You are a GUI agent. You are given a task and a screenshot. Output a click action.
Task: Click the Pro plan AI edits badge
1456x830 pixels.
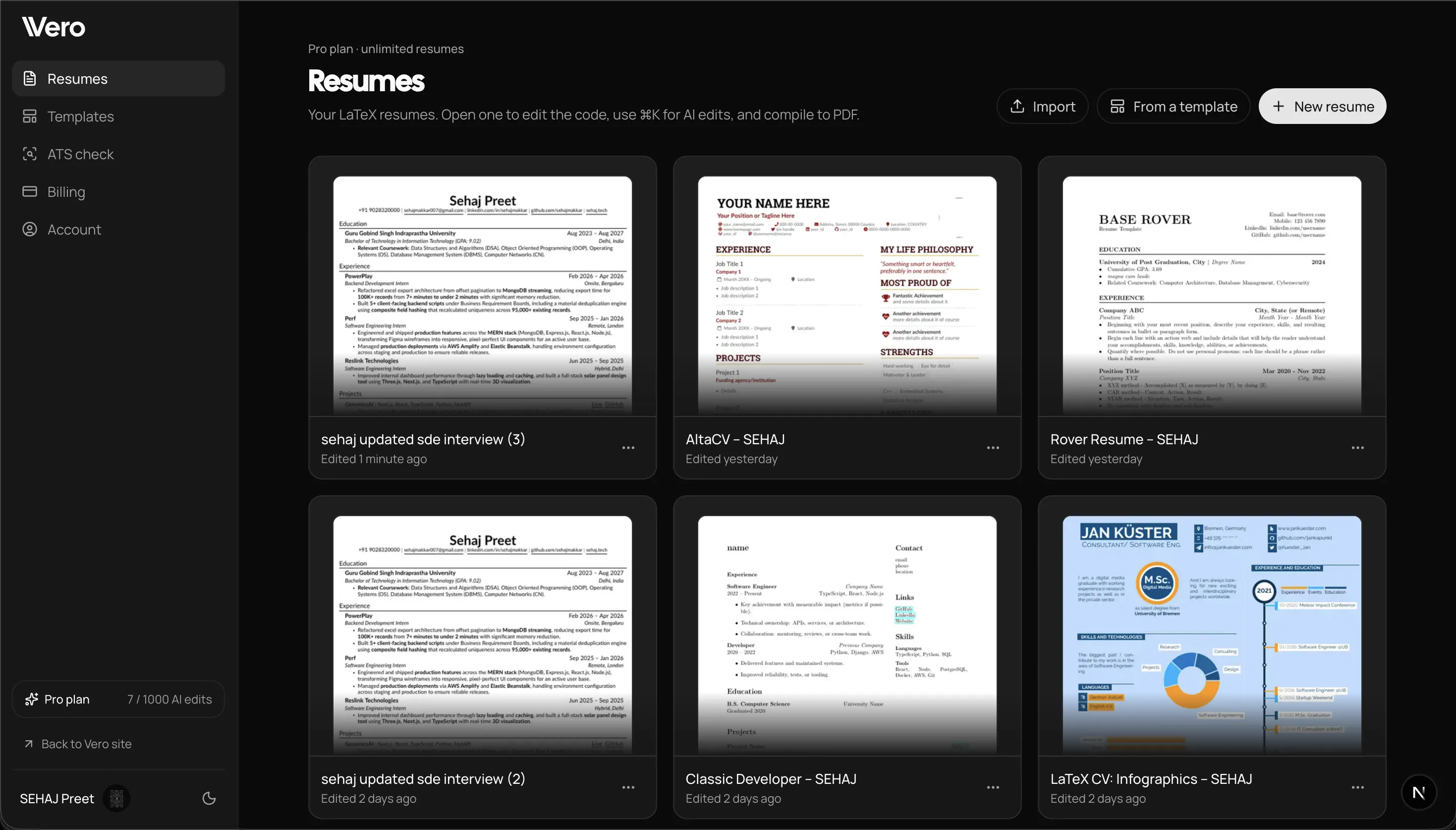118,700
